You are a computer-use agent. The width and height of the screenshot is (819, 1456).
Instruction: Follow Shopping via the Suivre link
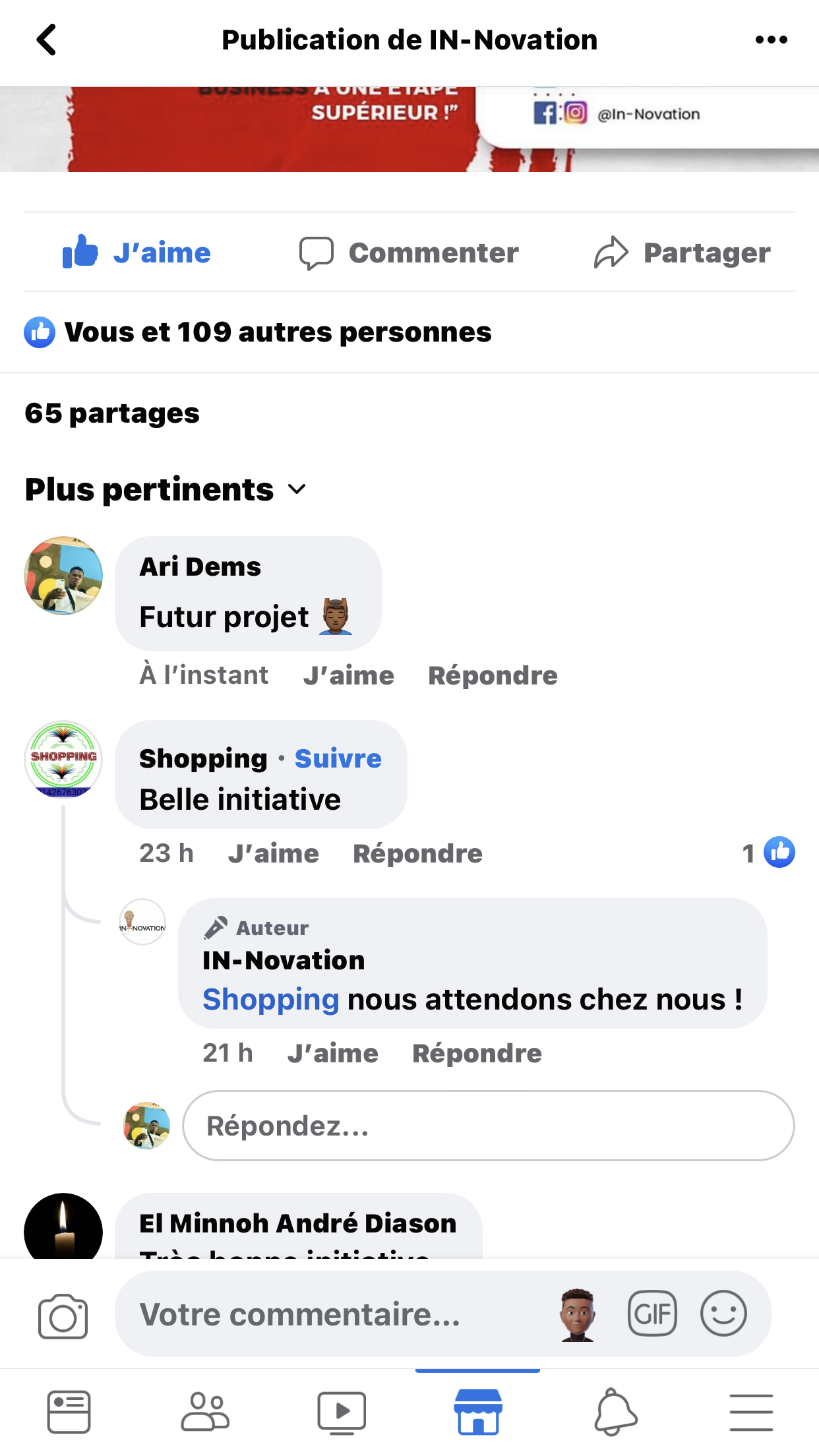(x=338, y=759)
